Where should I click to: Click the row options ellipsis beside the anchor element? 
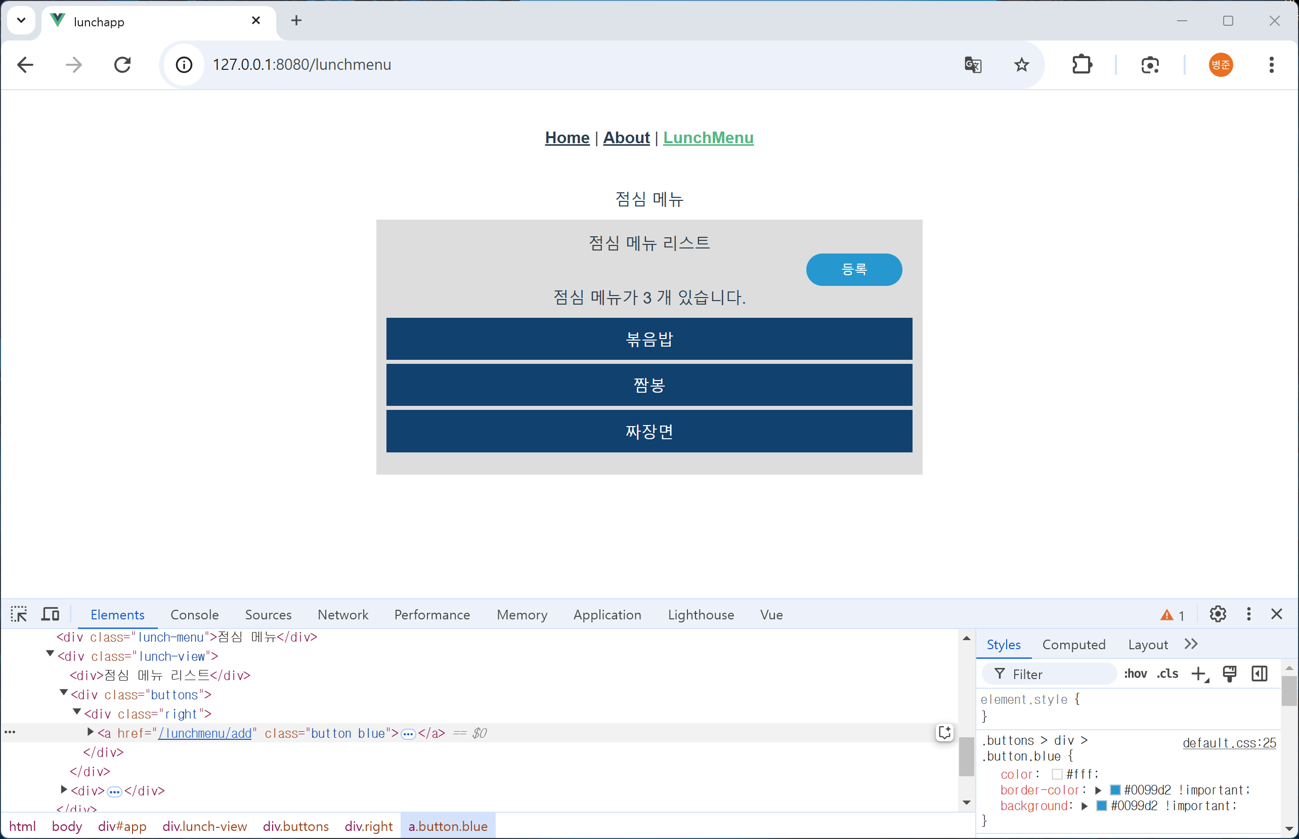[x=10, y=733]
